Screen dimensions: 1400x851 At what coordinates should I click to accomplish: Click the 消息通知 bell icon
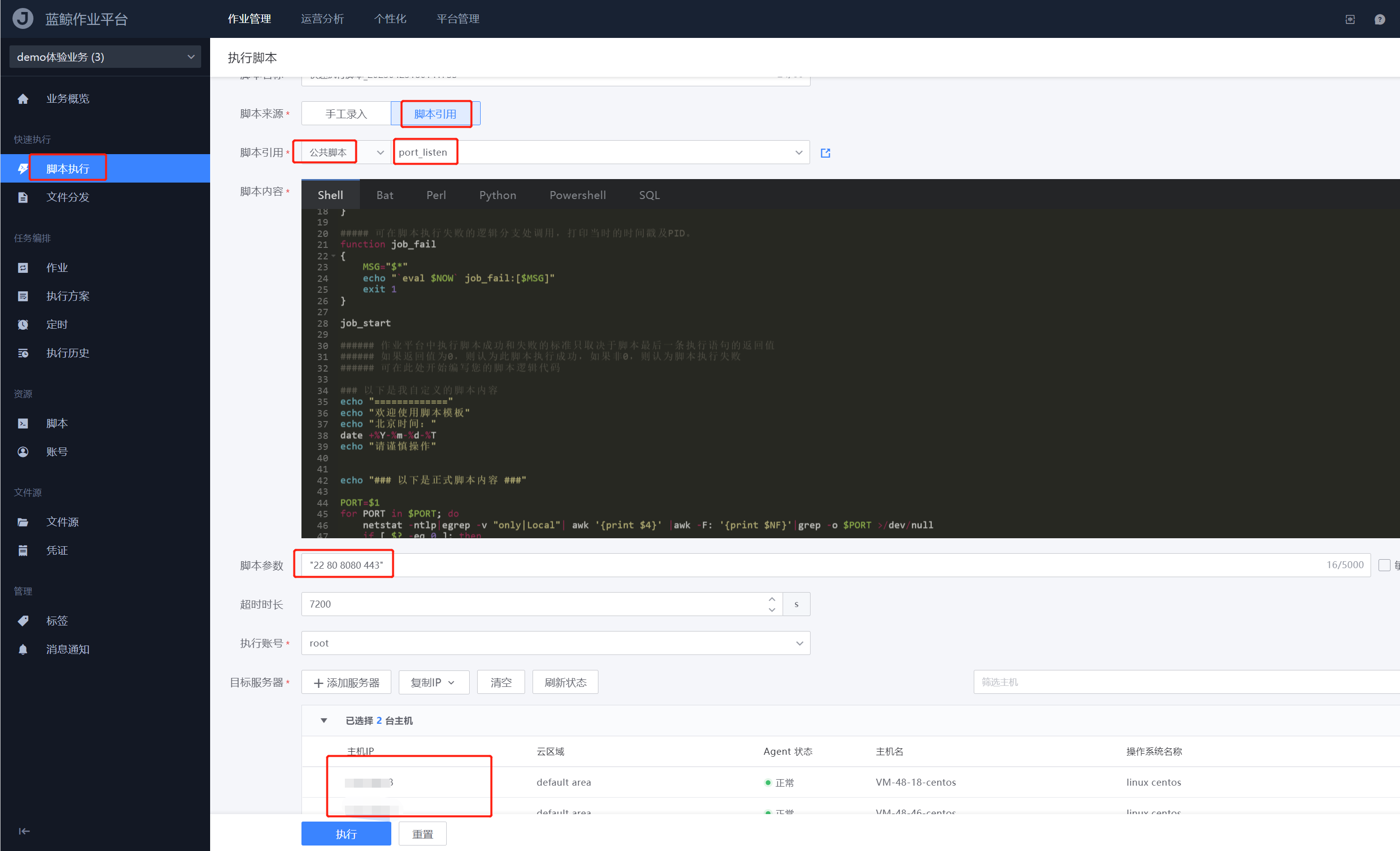click(x=23, y=649)
